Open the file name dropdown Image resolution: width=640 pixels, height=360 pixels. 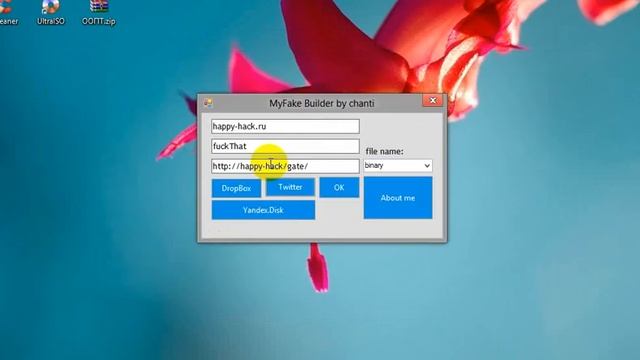point(398,166)
